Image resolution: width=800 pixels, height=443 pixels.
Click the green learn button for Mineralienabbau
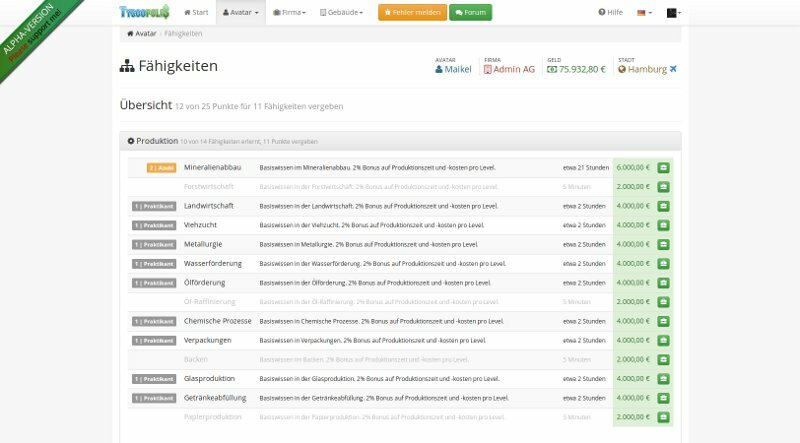[663, 168]
